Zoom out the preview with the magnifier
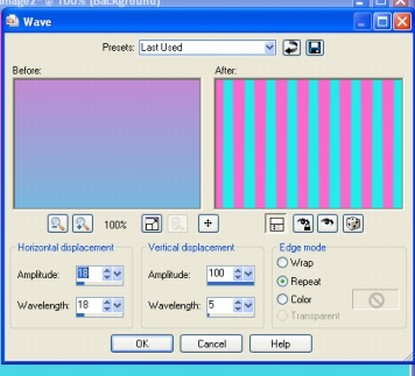Viewport: 415px width, 376px height. (58, 223)
